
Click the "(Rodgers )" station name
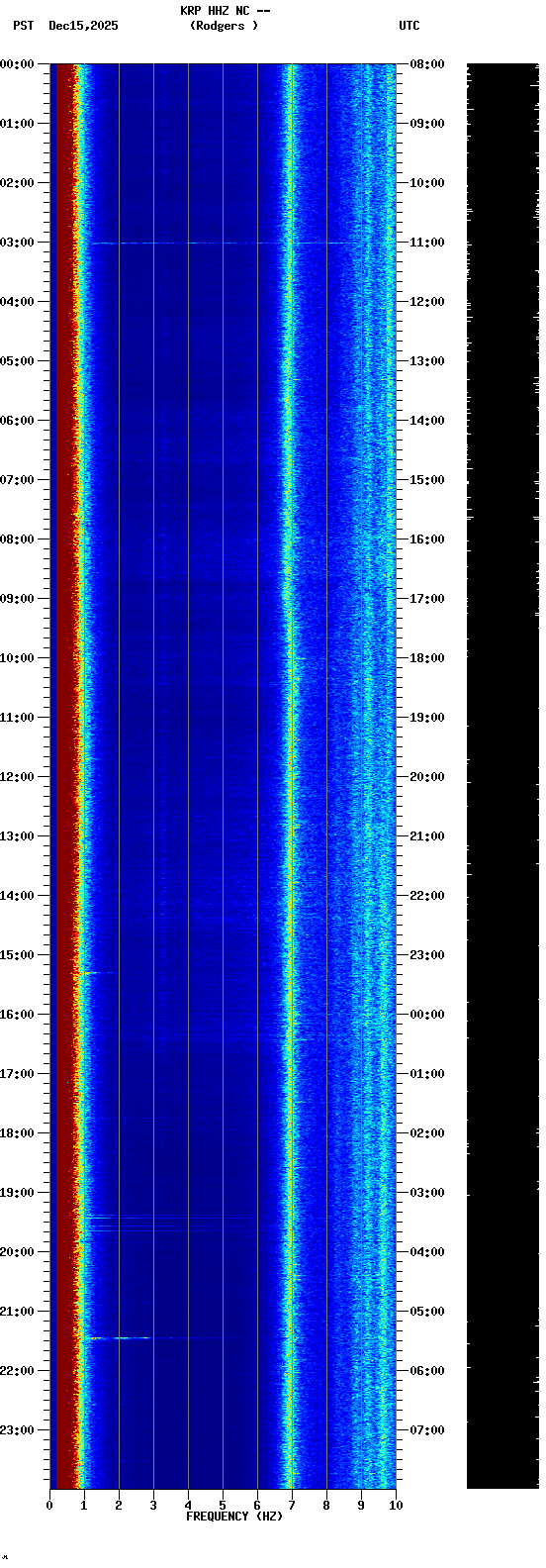click(224, 26)
